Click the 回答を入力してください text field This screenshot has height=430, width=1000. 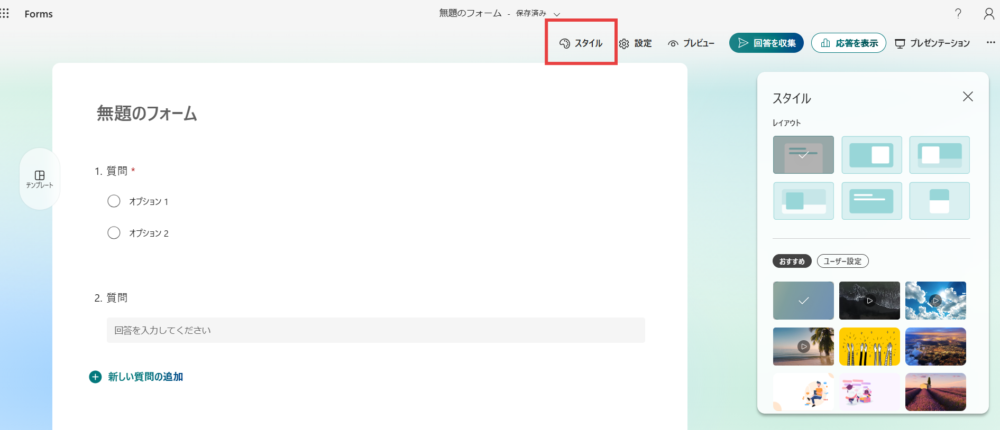(x=376, y=330)
